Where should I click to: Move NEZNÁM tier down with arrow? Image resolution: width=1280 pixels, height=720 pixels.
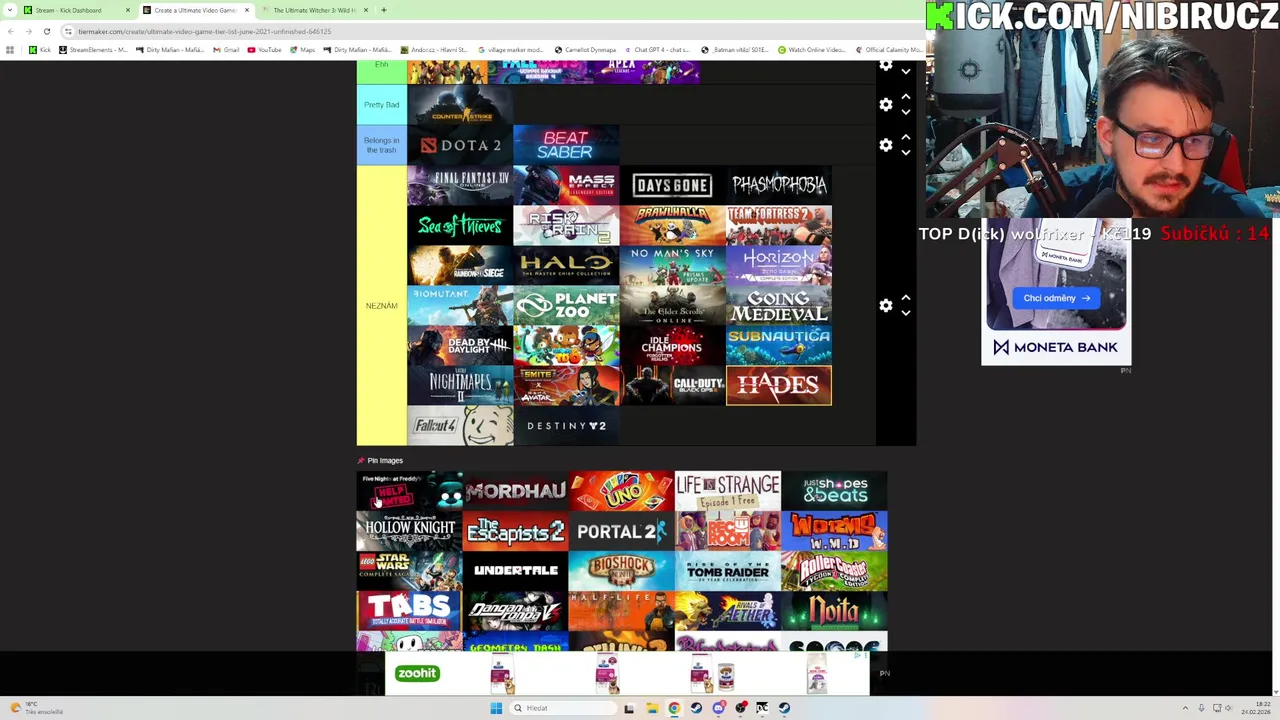(x=906, y=313)
